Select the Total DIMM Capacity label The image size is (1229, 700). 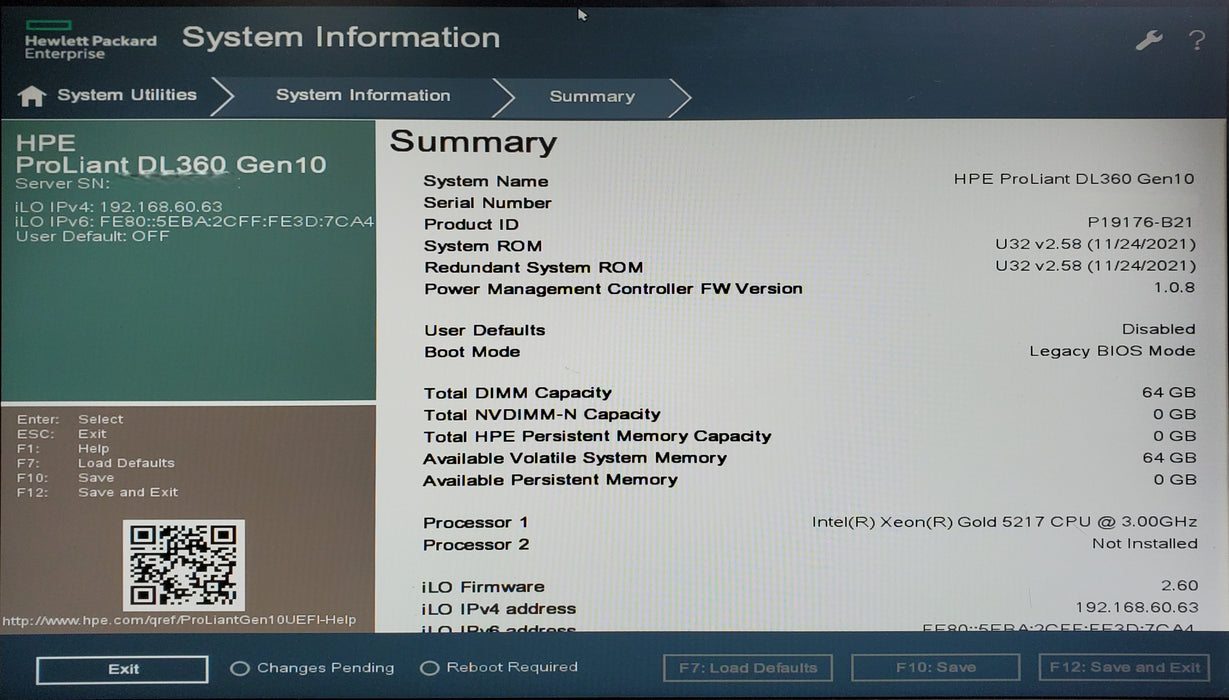tap(517, 393)
